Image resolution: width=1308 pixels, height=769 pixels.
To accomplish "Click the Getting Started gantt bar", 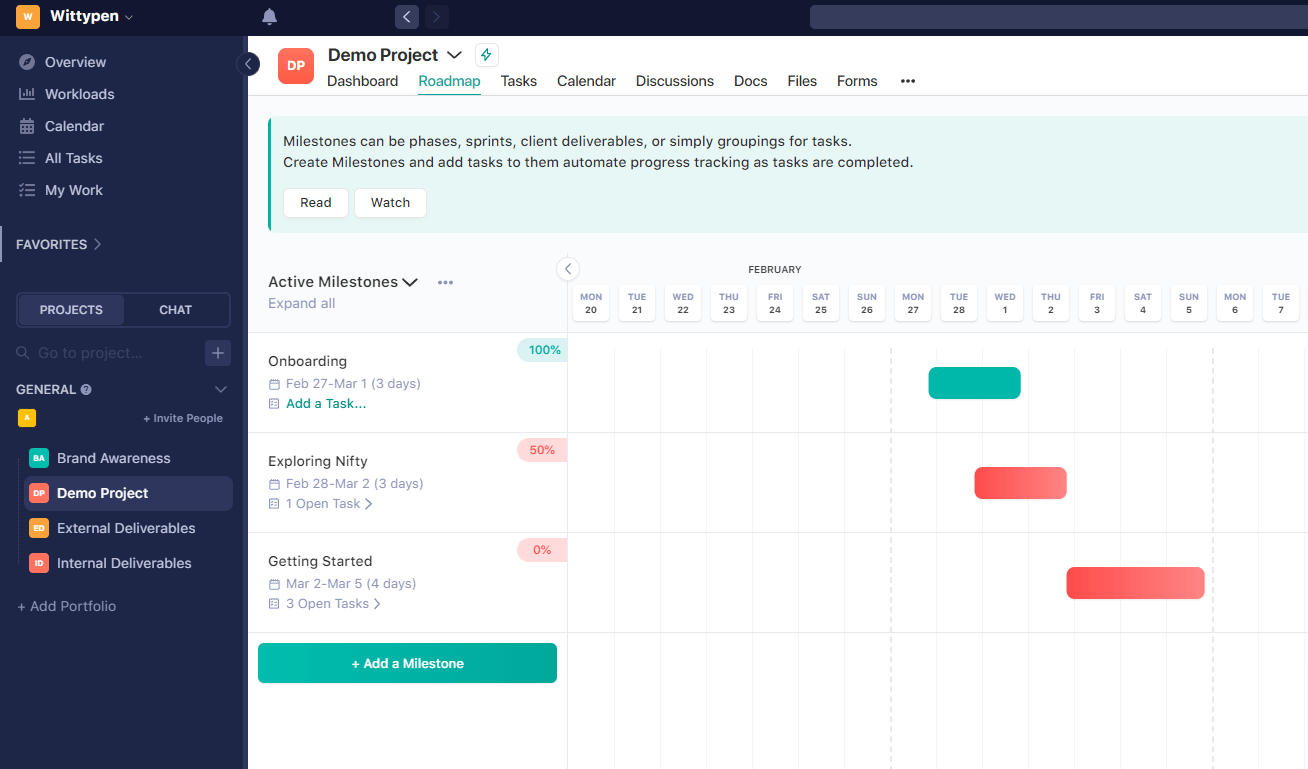I will click(x=1135, y=583).
